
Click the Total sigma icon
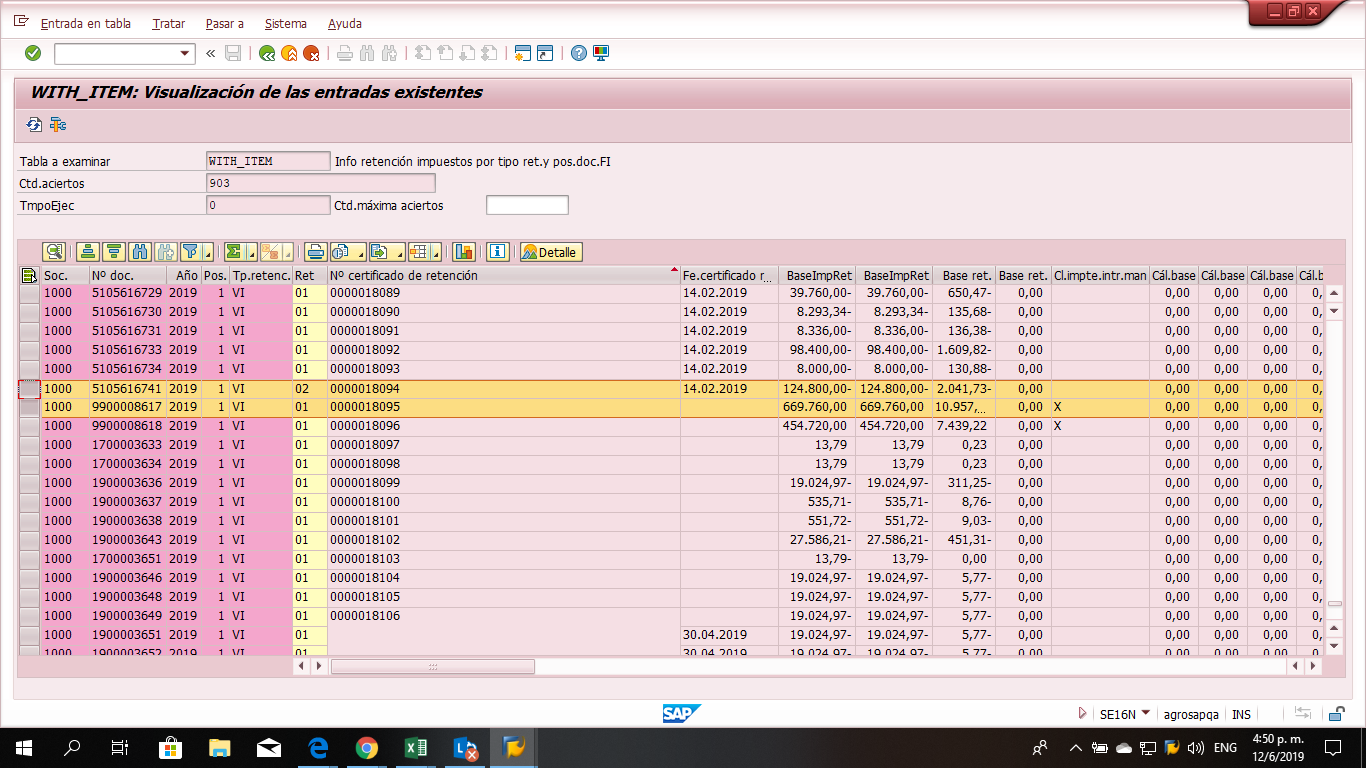pos(233,252)
